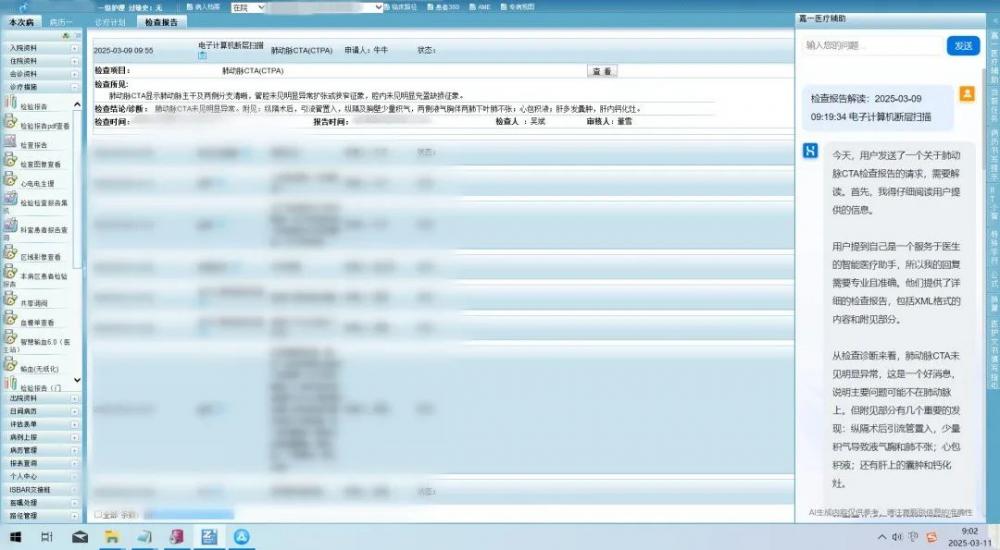Image resolution: width=1000 pixels, height=550 pixels.
Task: Select the 检查报告 tab
Action: (161, 22)
